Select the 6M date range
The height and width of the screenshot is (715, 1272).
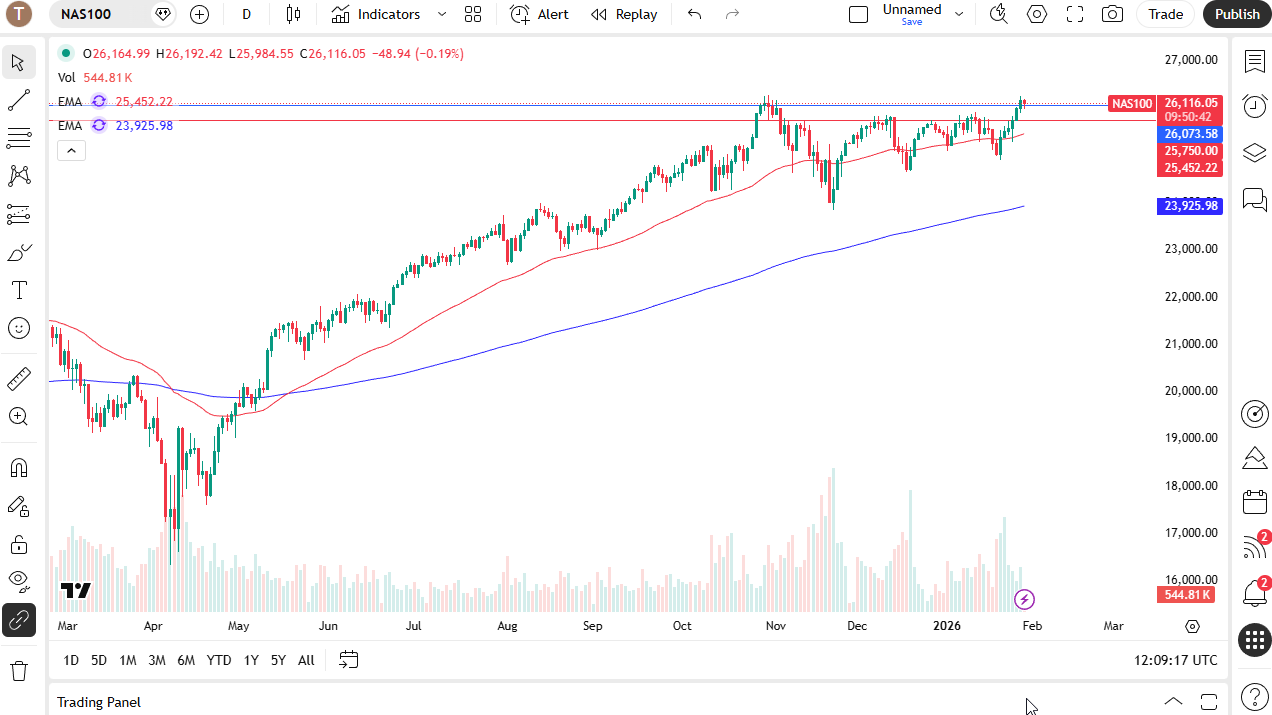(186, 660)
